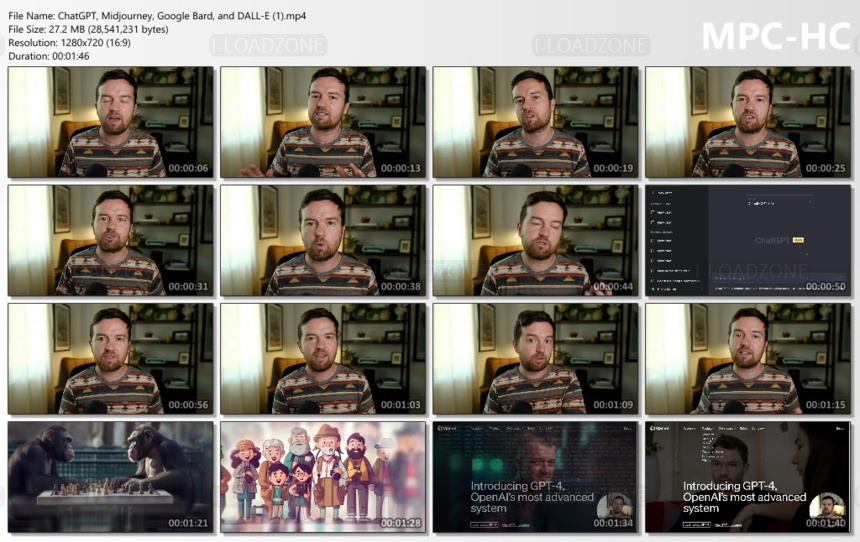Select the thumbnail at 00:00:13
This screenshot has height=542, width=860.
[323, 122]
